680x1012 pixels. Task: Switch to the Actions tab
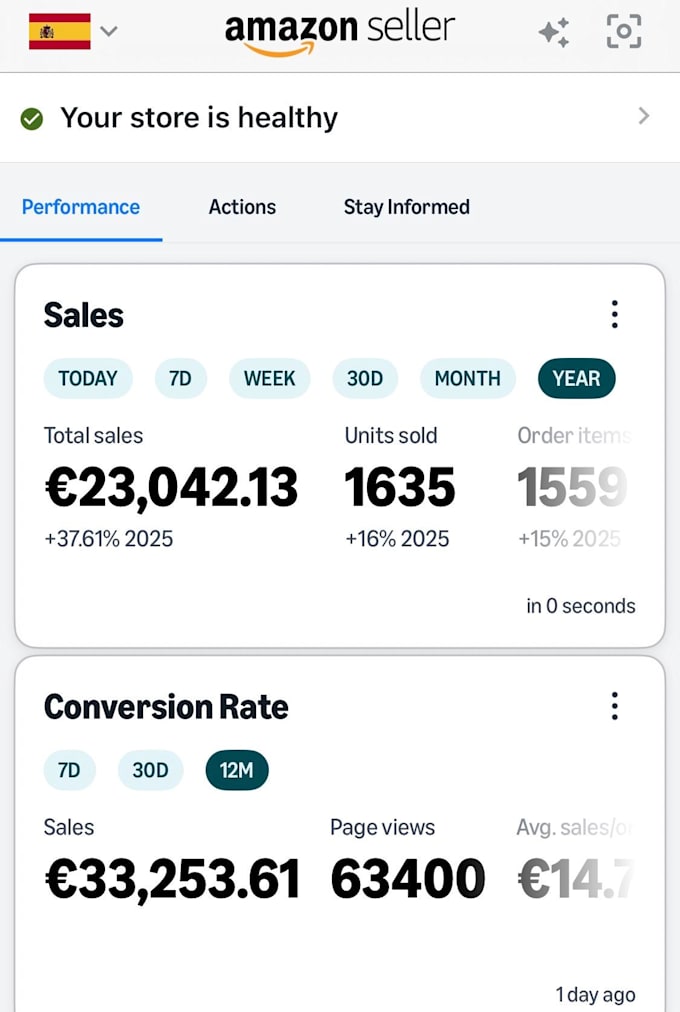pyautogui.click(x=242, y=207)
